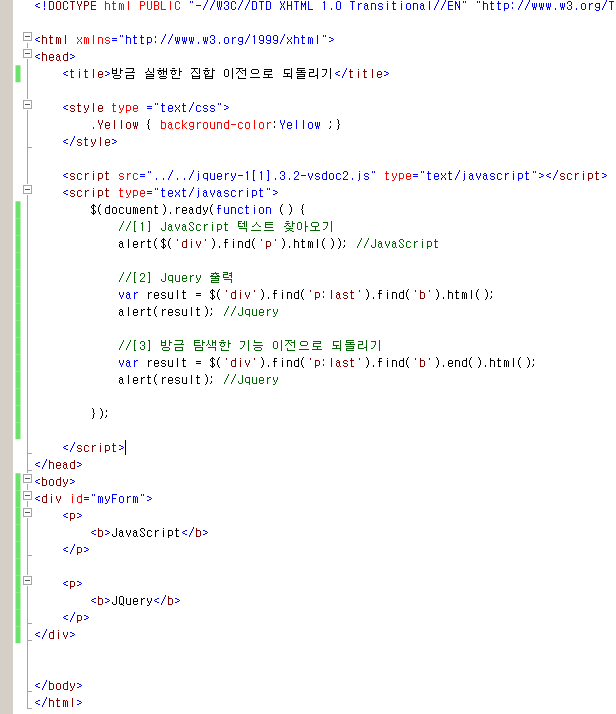Click the opening head tag

click(55, 57)
